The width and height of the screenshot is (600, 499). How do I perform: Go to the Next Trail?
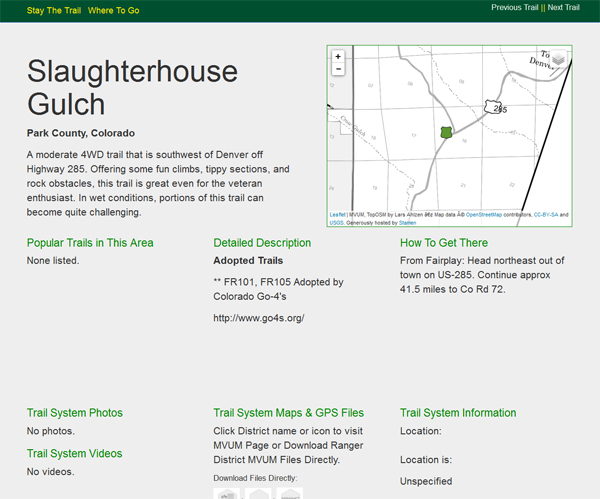tap(563, 7)
